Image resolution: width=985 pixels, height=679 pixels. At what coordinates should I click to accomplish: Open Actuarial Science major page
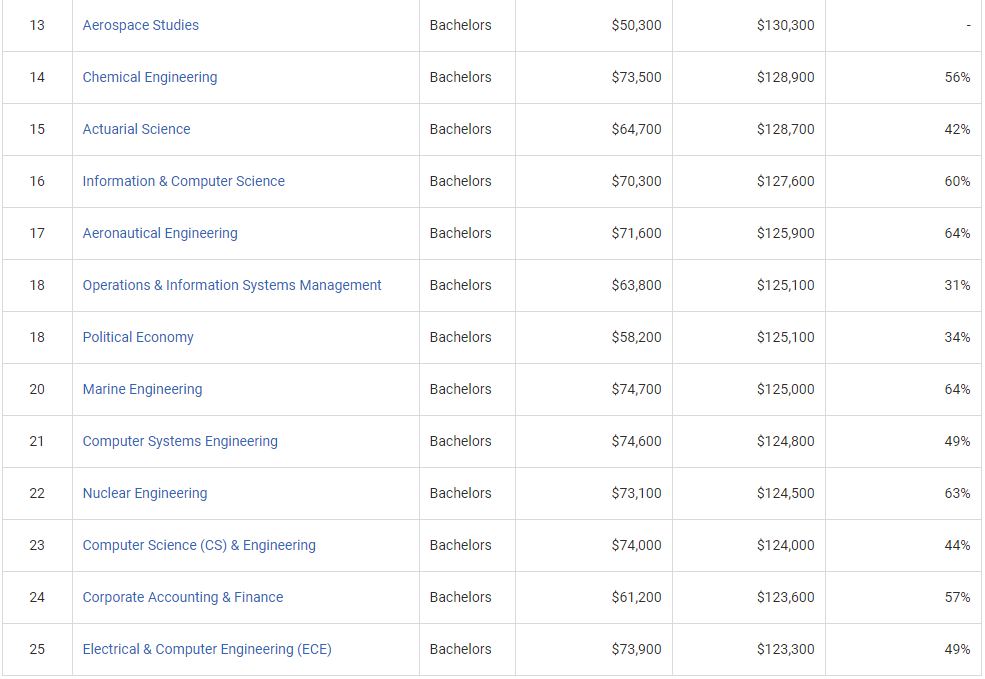pyautogui.click(x=136, y=129)
